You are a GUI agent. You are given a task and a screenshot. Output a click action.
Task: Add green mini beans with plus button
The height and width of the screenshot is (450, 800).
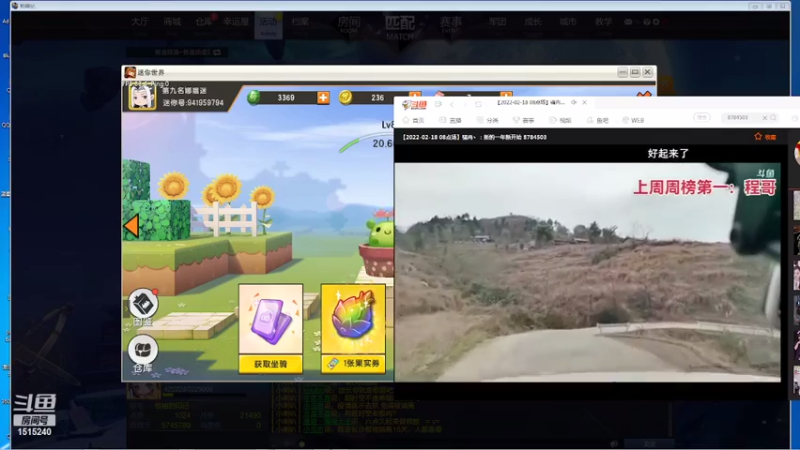[323, 97]
